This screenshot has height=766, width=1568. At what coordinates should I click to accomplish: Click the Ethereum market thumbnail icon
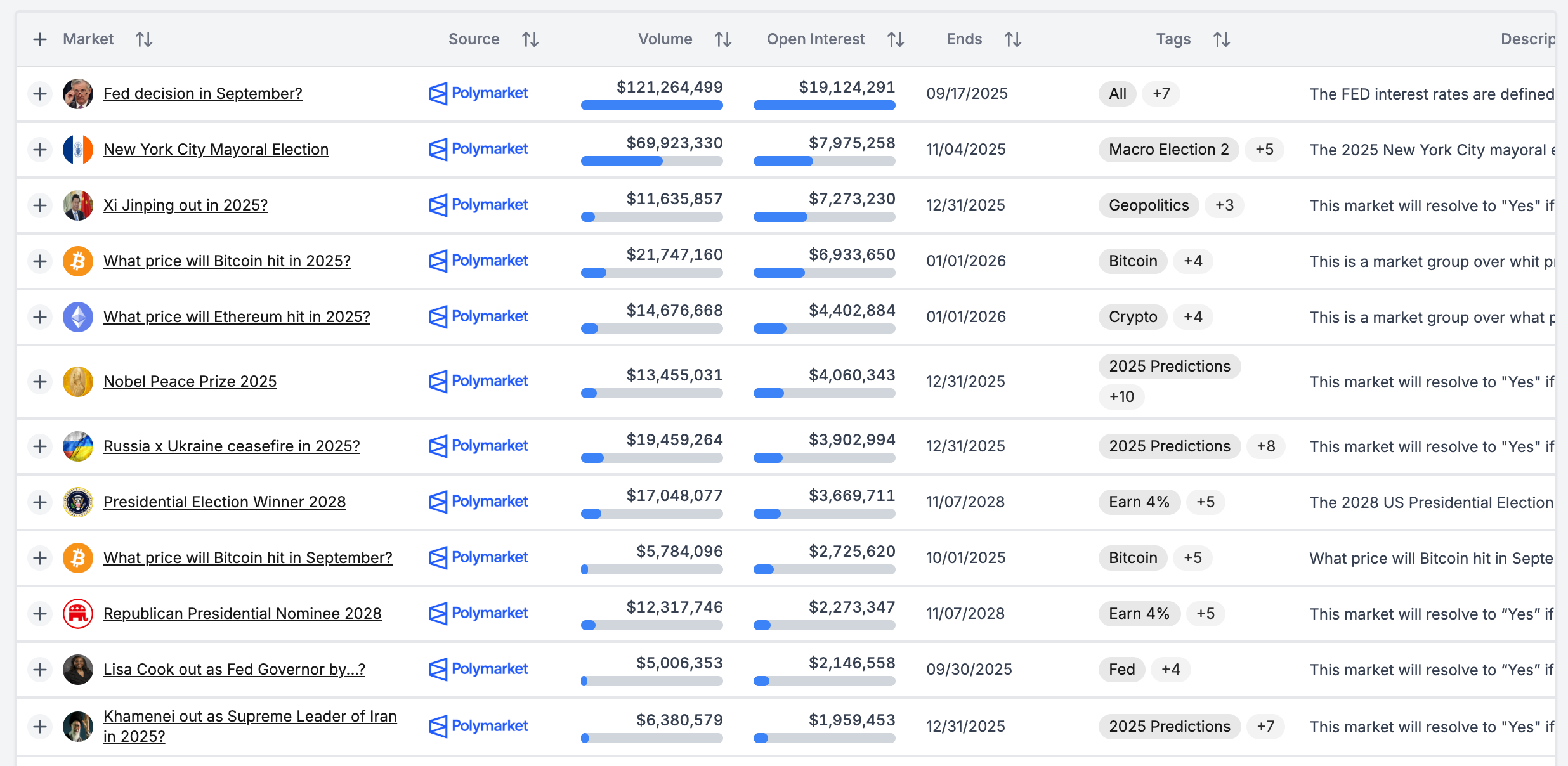pyautogui.click(x=78, y=316)
